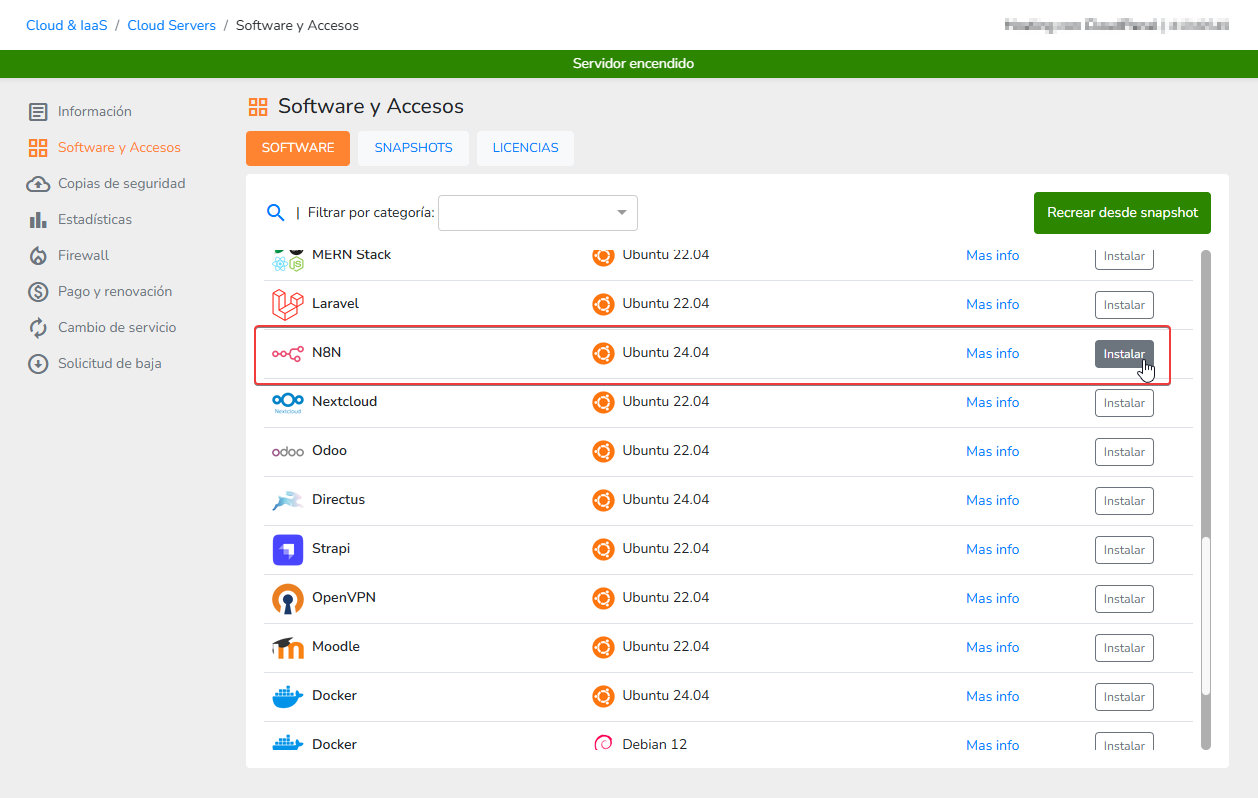Switch to the LICENCIAS tab
This screenshot has width=1258, height=798.
525,148
